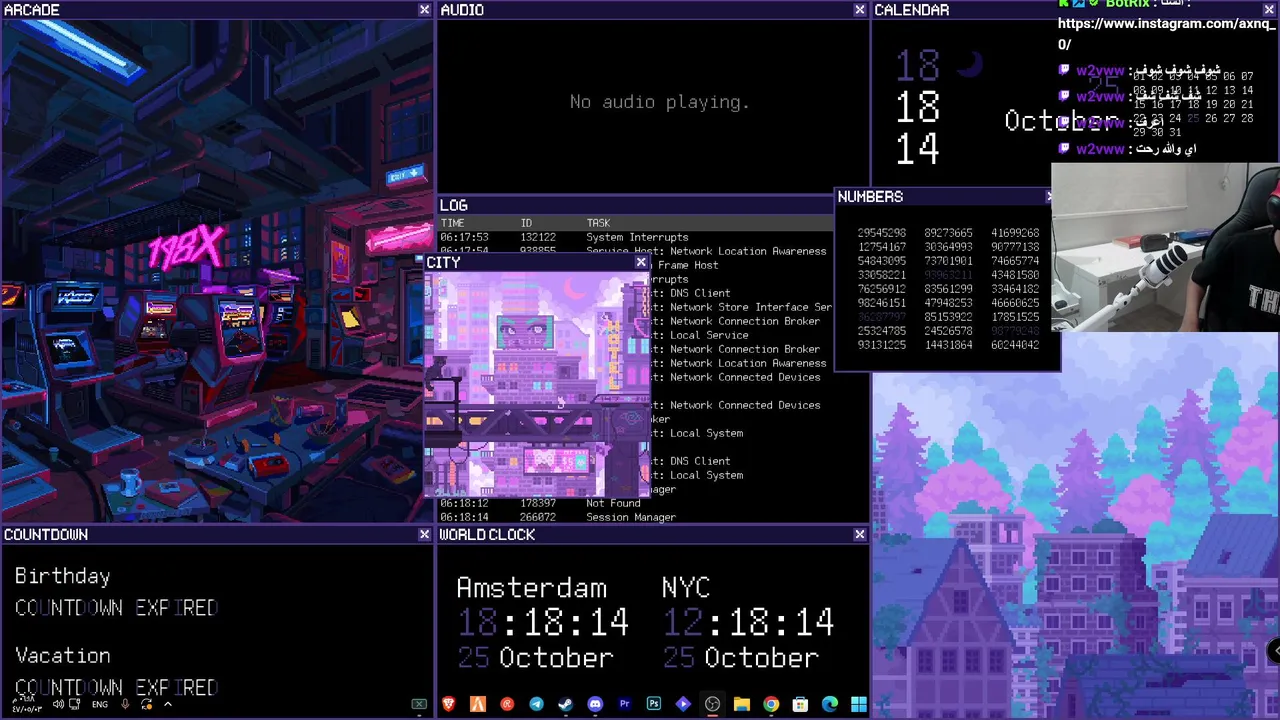Open Google Chrome from the taskbar
Image resolution: width=1280 pixels, height=720 pixels.
[771, 704]
